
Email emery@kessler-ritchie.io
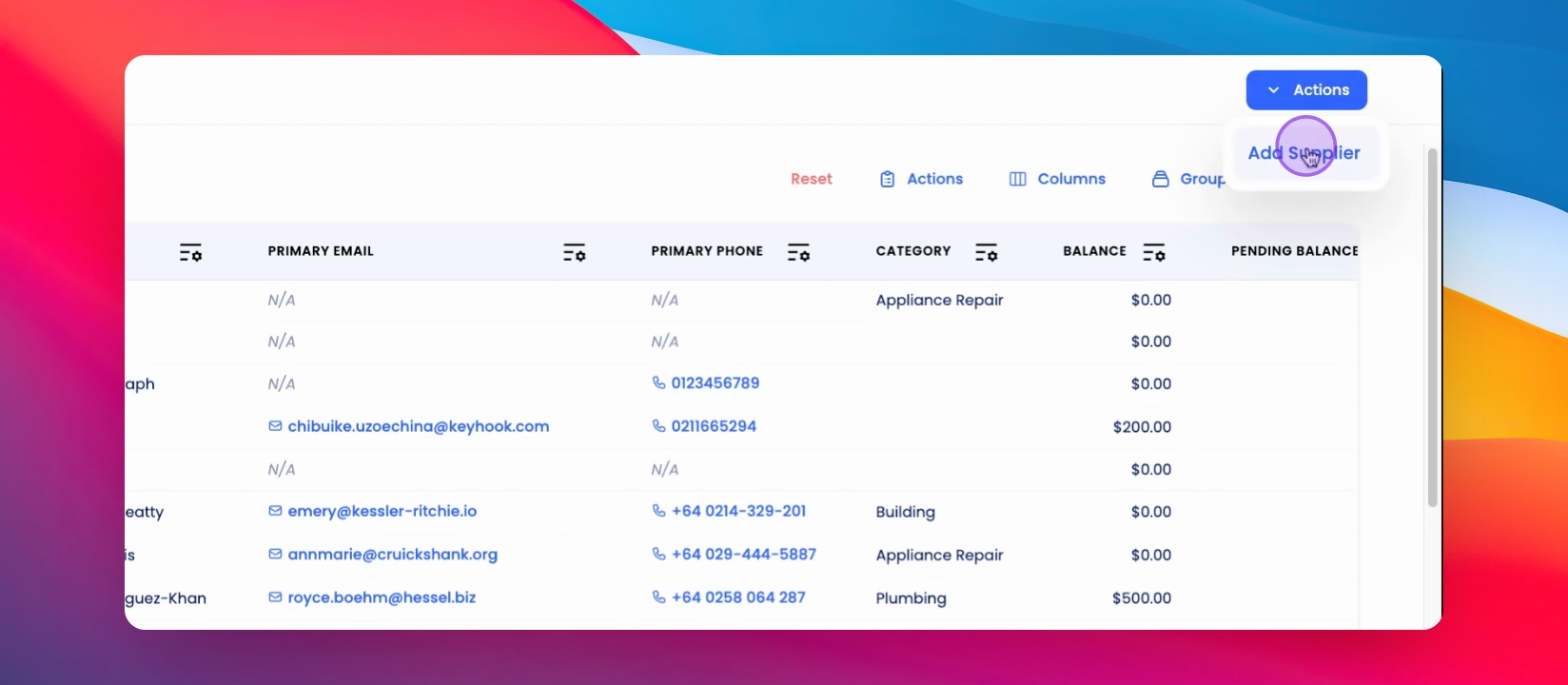(x=382, y=511)
